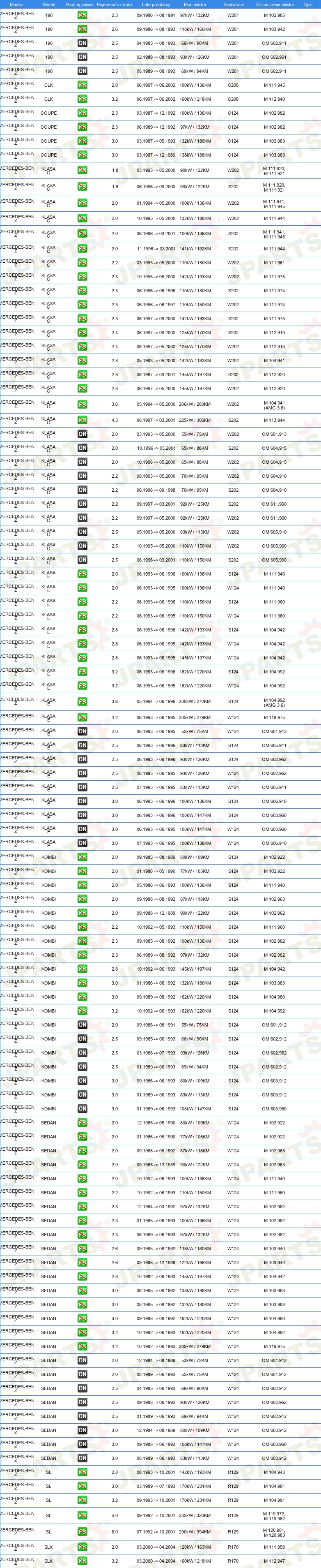321x1568 pixels.
Task: Click the PB fuel icon for CLK M 112.940
Action: [x=82, y=99]
